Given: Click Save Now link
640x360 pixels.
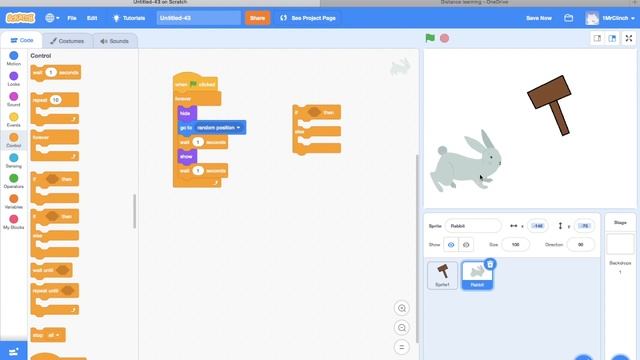Looking at the screenshot, I should [x=539, y=18].
